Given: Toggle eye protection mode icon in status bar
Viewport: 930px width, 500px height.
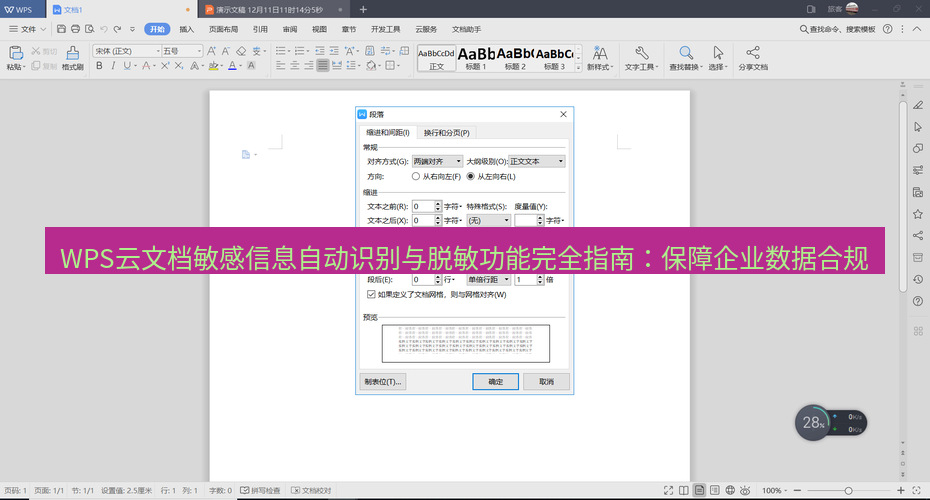Looking at the screenshot, I should (x=746, y=491).
